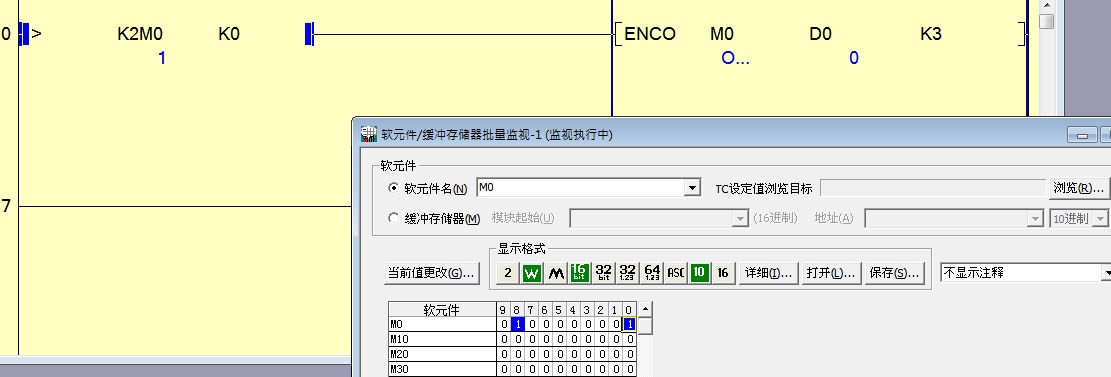Open the 10进制 address format dropdown
Screen dimensions: 1111x377
[1101, 219]
